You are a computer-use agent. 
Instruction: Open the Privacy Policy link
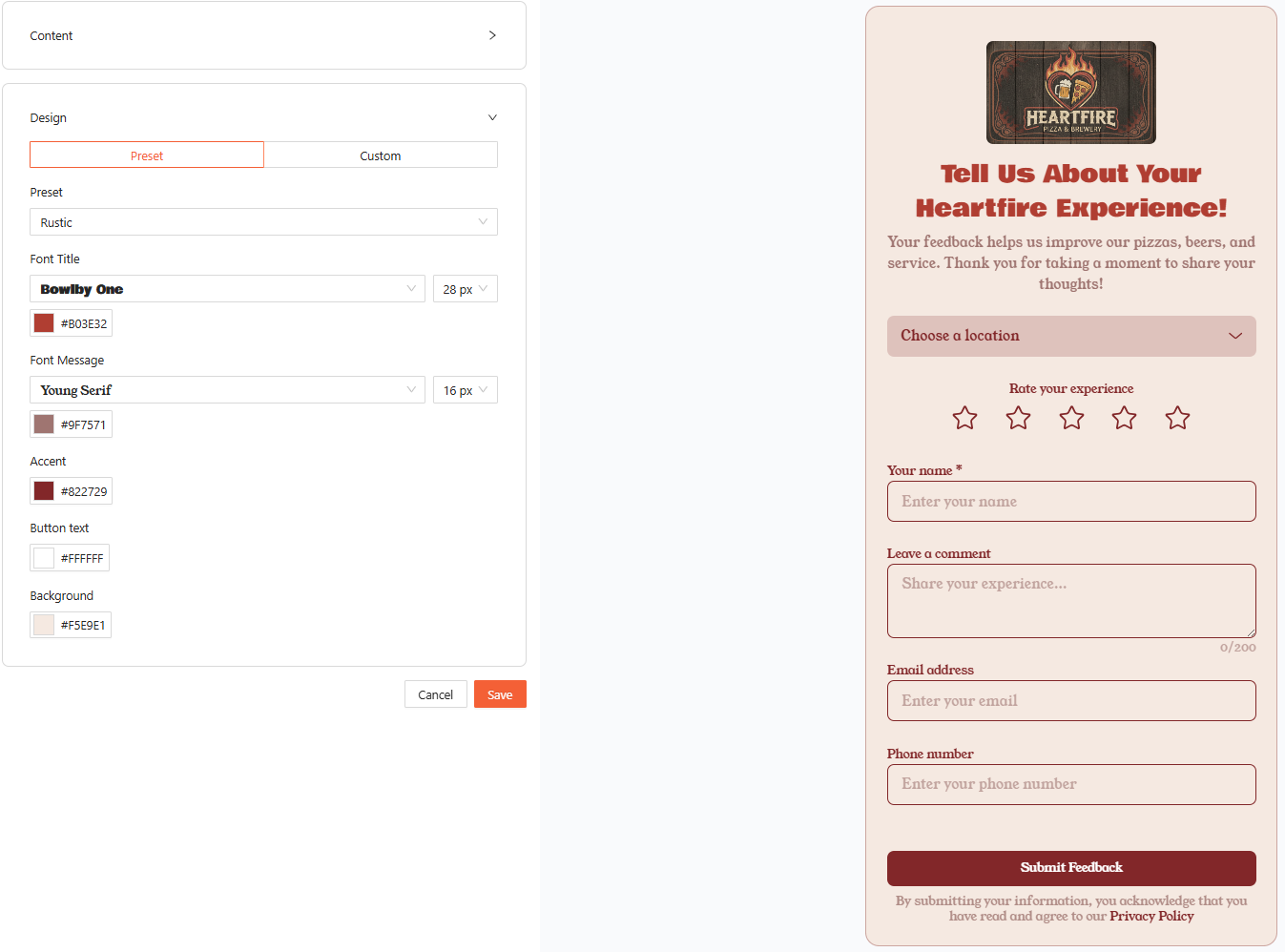tap(1151, 916)
